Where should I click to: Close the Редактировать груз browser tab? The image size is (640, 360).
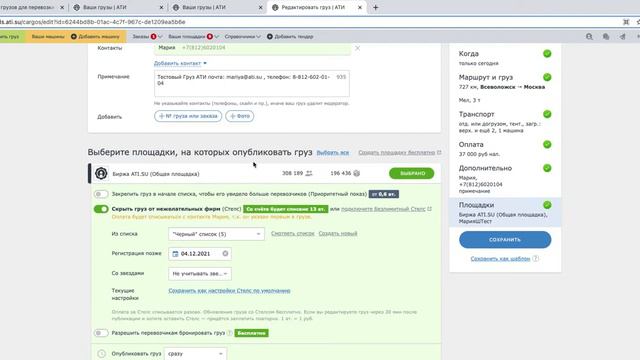tap(360, 7)
